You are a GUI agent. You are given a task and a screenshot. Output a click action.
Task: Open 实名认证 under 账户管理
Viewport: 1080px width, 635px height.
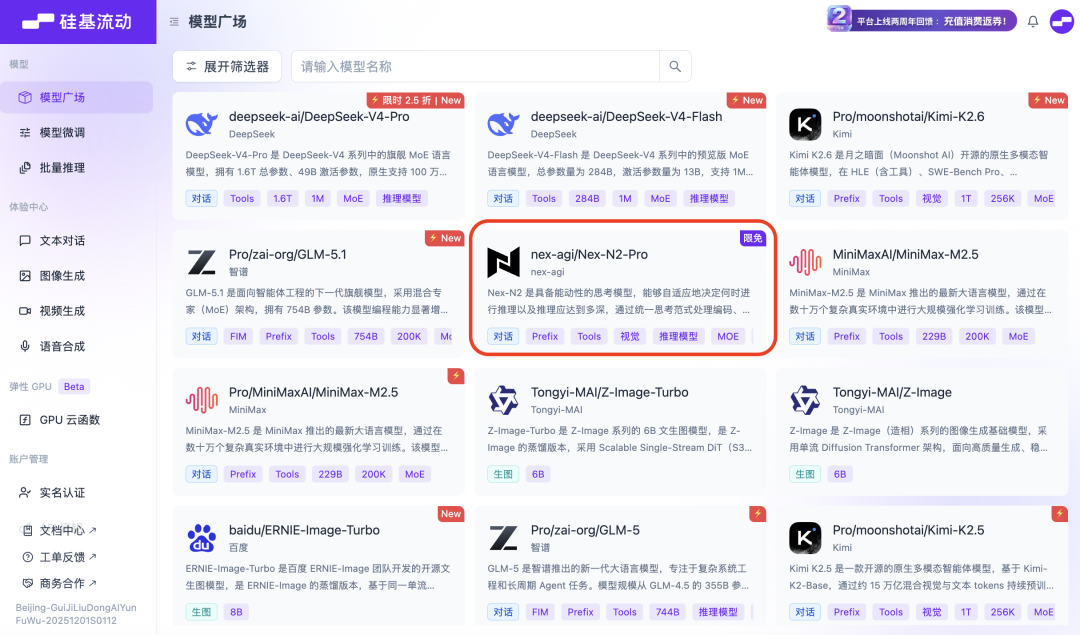coord(77,492)
